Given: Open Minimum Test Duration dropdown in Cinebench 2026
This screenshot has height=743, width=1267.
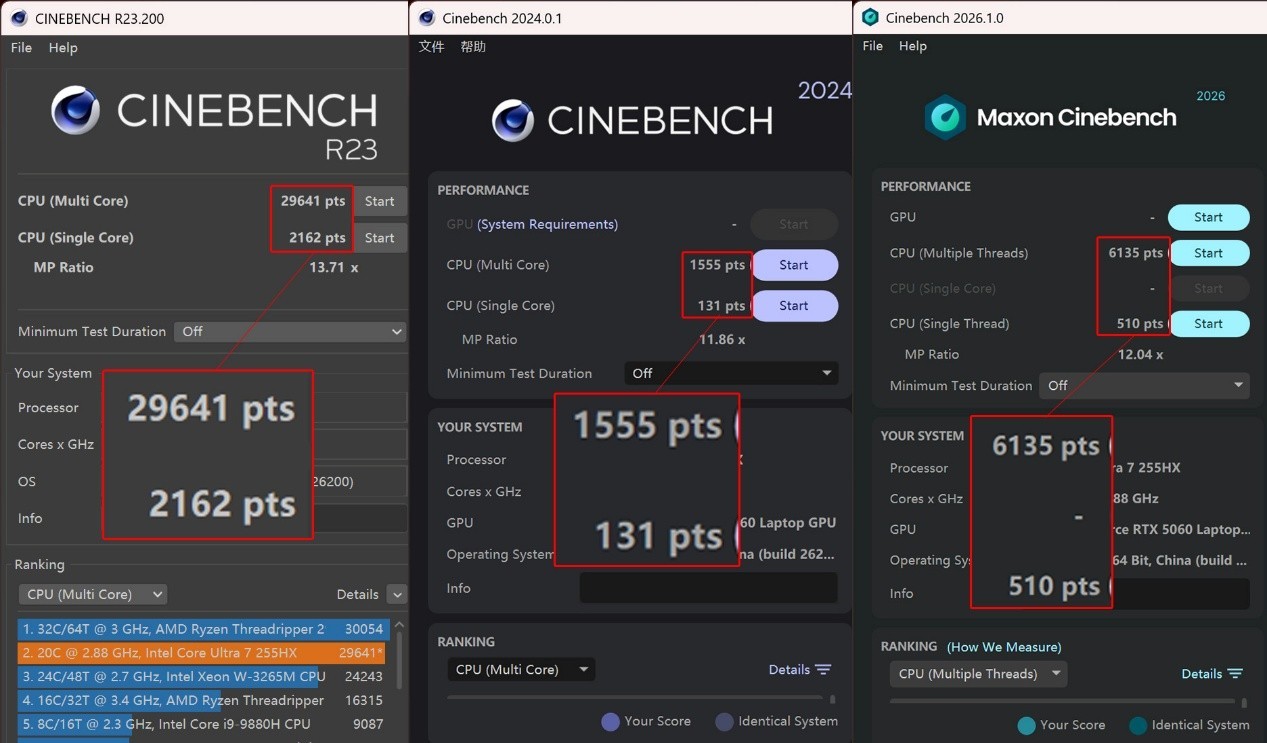Looking at the screenshot, I should [x=1145, y=385].
